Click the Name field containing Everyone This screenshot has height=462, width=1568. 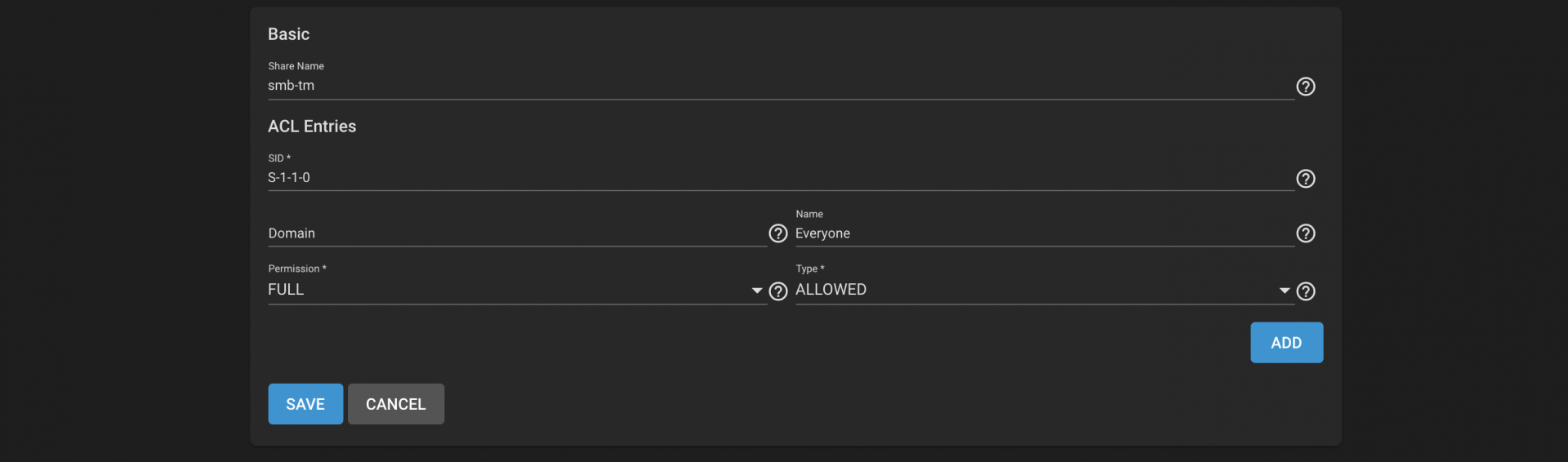1045,233
